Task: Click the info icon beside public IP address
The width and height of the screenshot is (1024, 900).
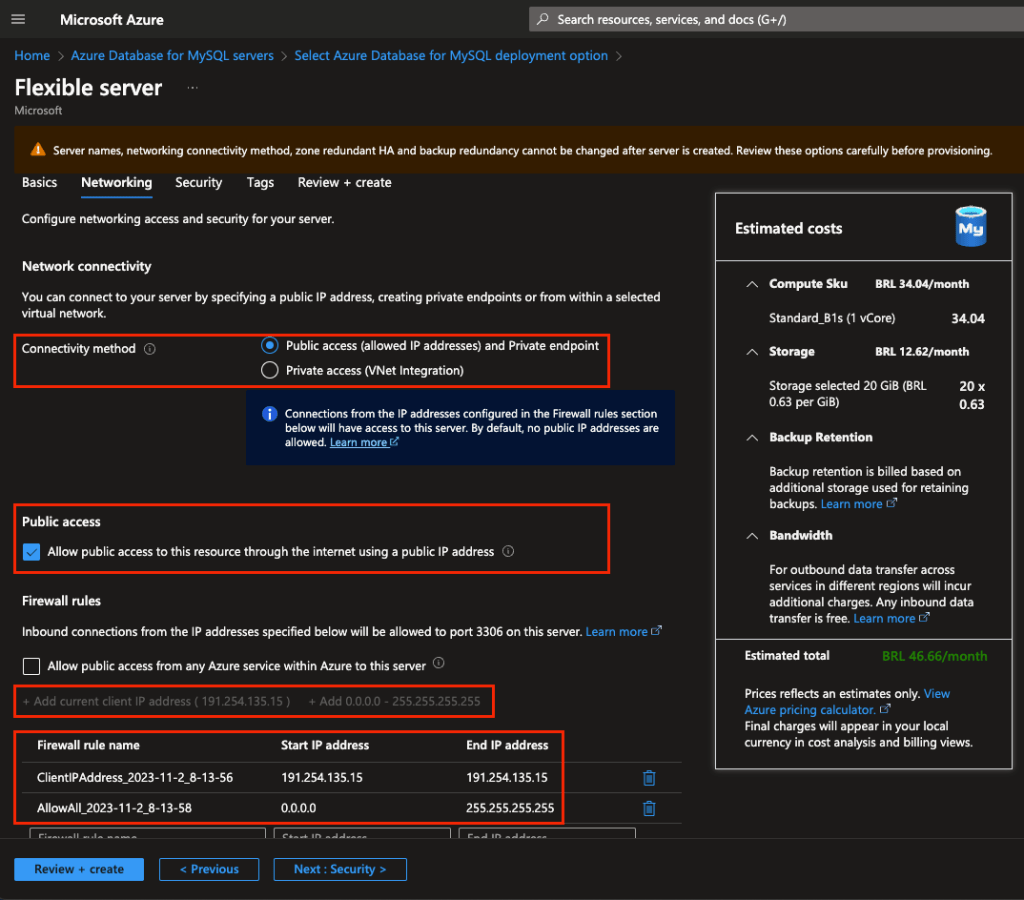Action: [508, 551]
